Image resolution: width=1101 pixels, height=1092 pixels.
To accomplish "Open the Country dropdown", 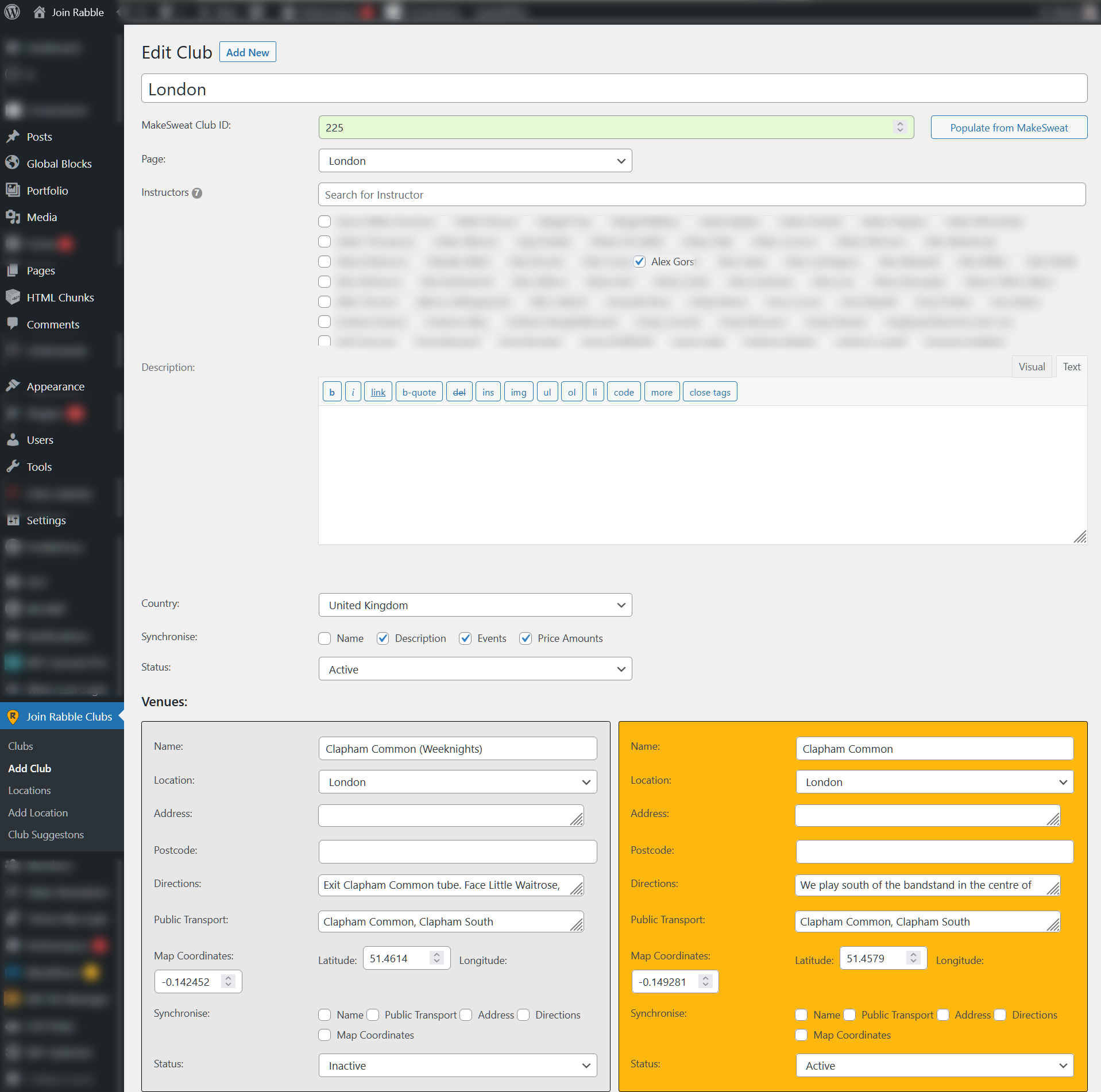I will pyautogui.click(x=474, y=605).
